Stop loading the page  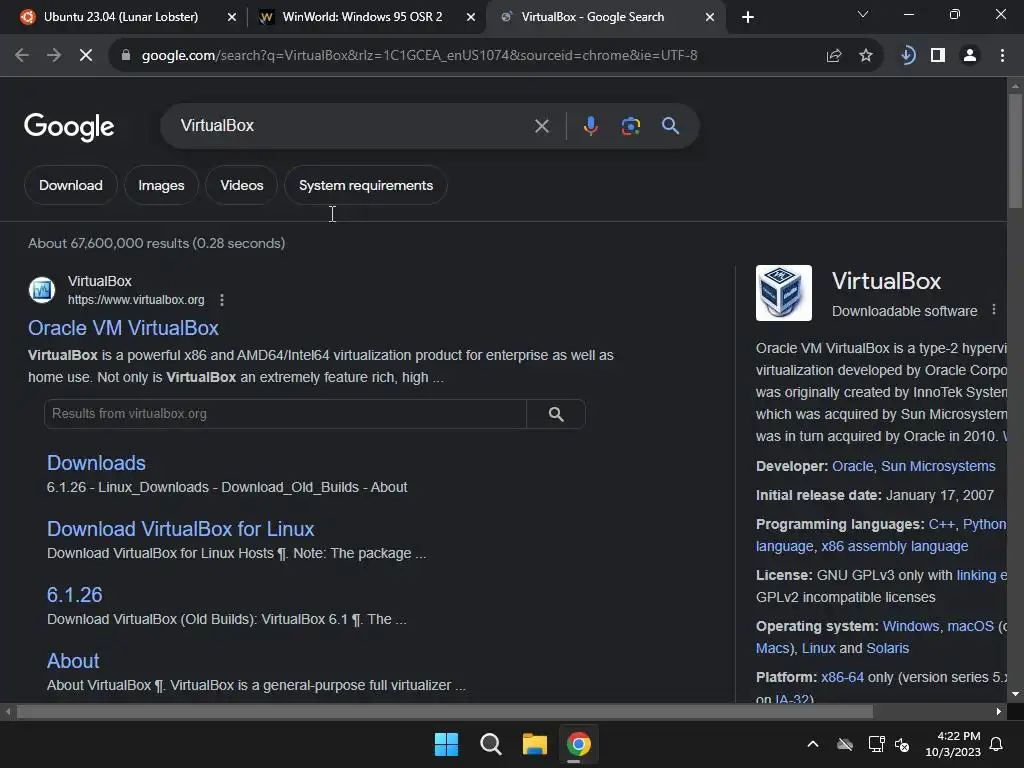click(86, 56)
